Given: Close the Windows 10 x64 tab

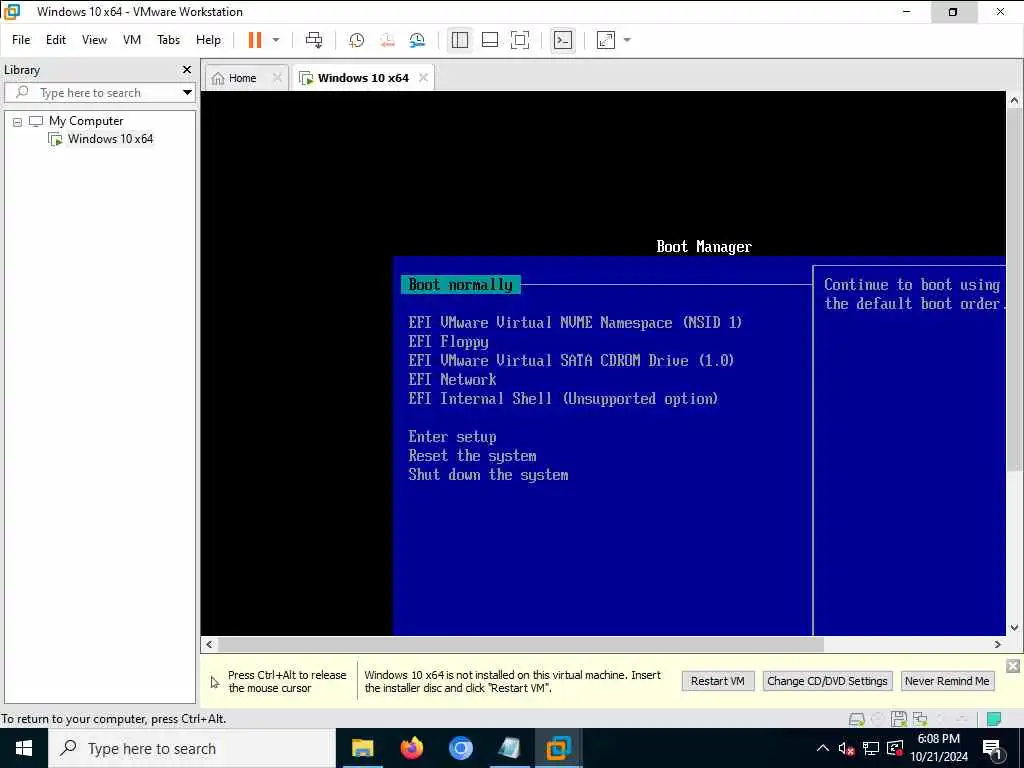Looking at the screenshot, I should (x=423, y=78).
